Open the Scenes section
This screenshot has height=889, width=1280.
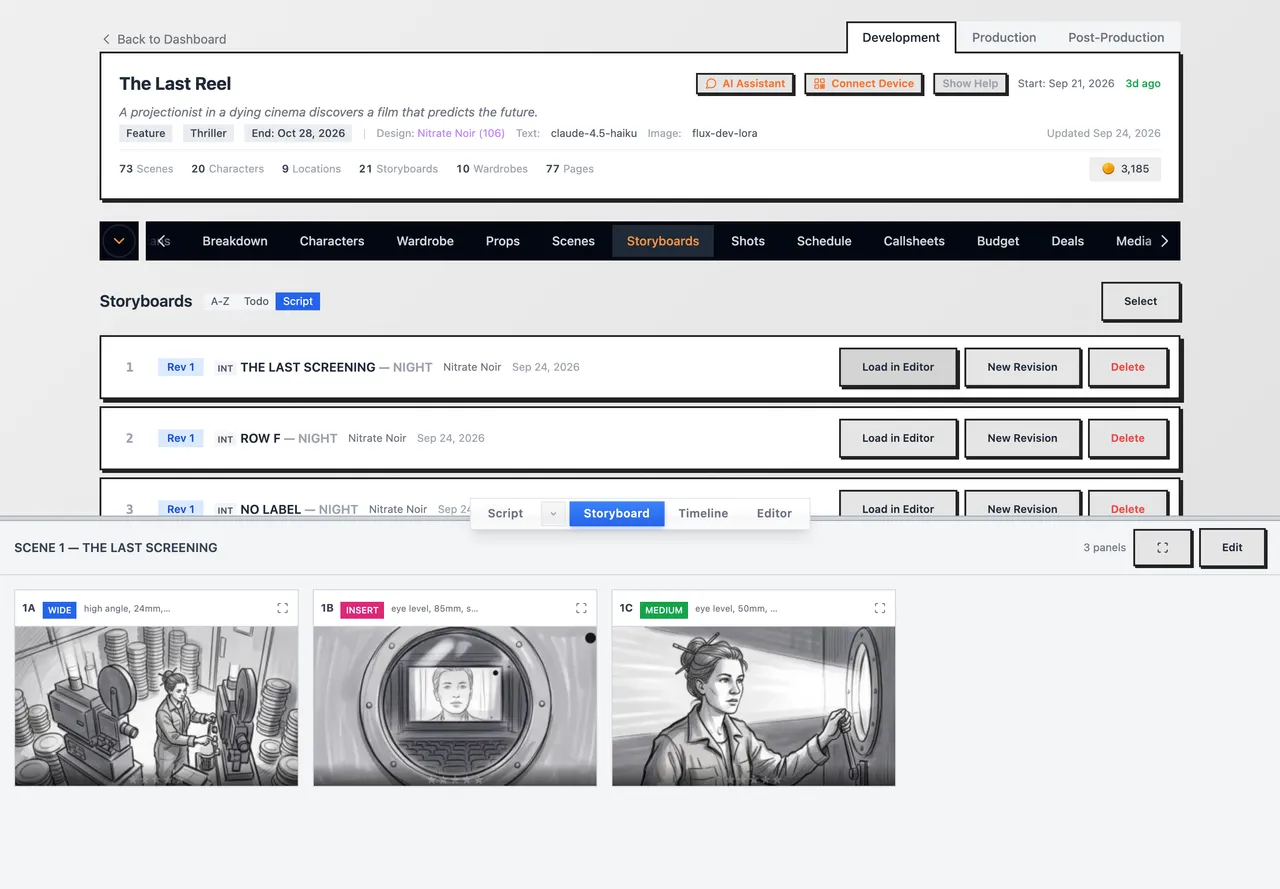click(573, 241)
